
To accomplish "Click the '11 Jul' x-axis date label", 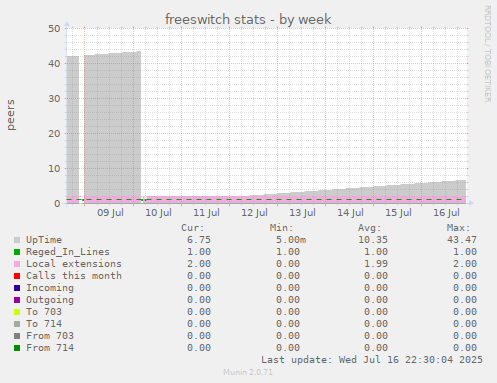I will pos(206,213).
